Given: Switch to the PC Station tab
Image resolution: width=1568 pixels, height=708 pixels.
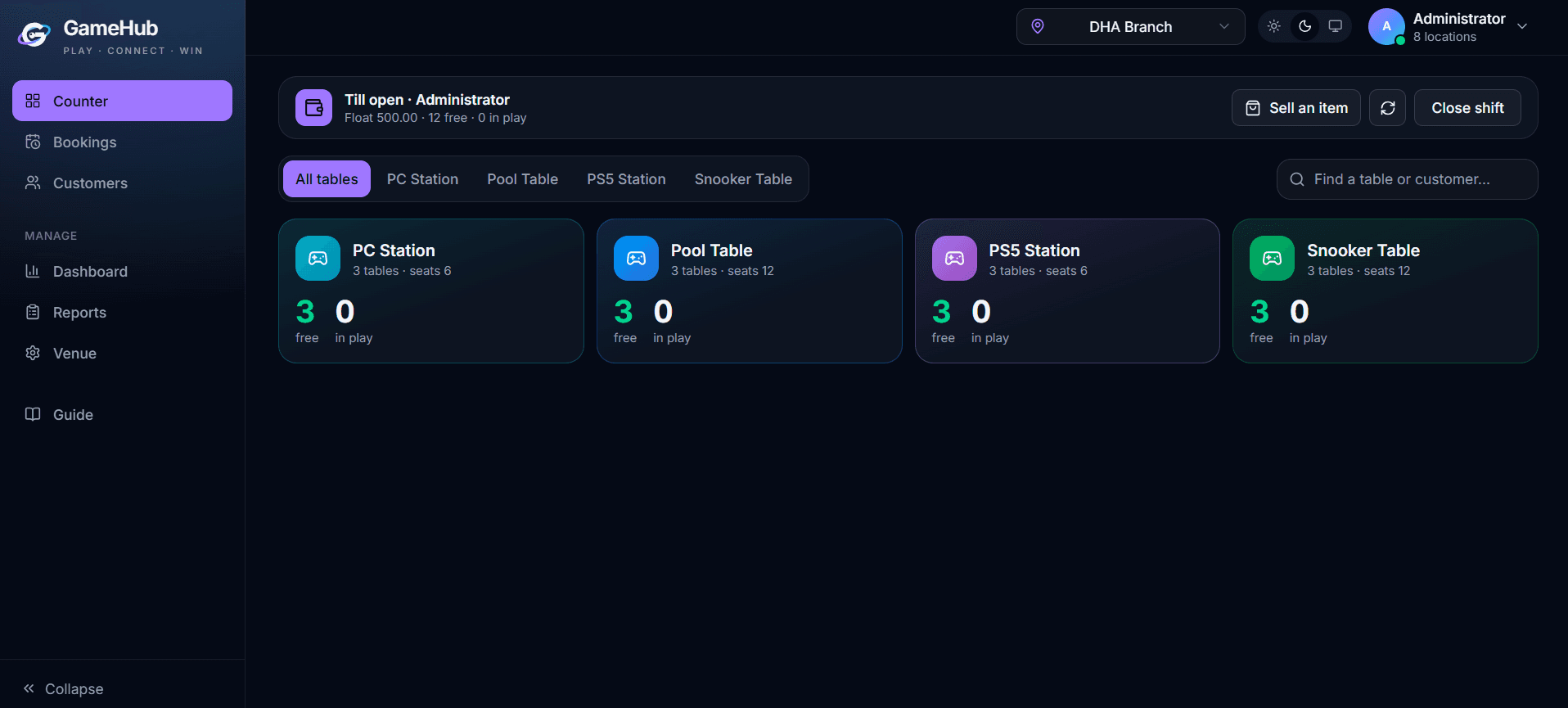Looking at the screenshot, I should click(422, 178).
